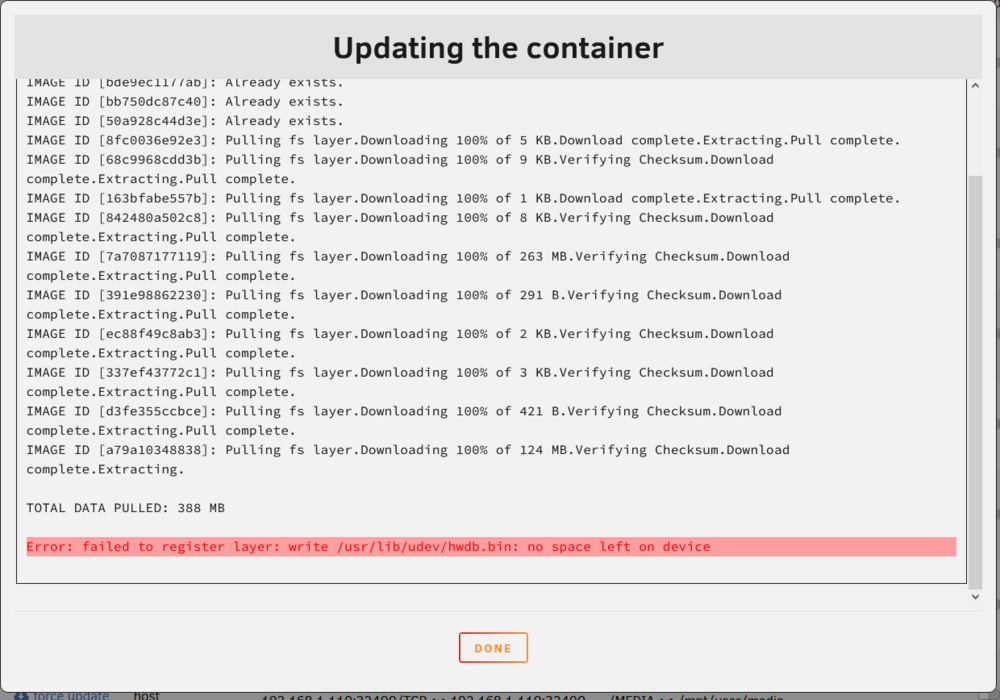Click the download icon beside force update
Viewport: 1000px width, 700px height.
21,696
